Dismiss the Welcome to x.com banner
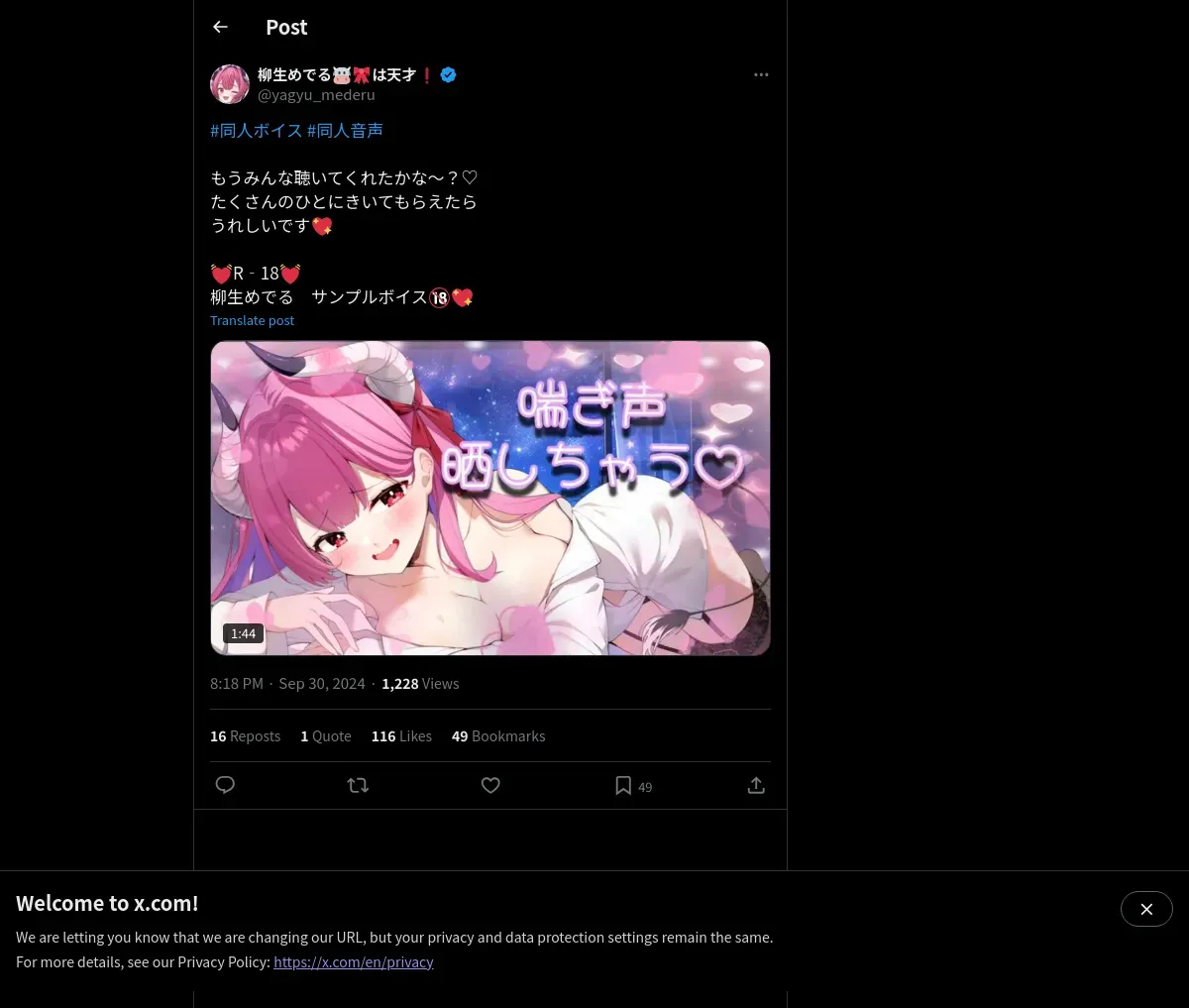The height and width of the screenshot is (1008, 1189). (1146, 909)
